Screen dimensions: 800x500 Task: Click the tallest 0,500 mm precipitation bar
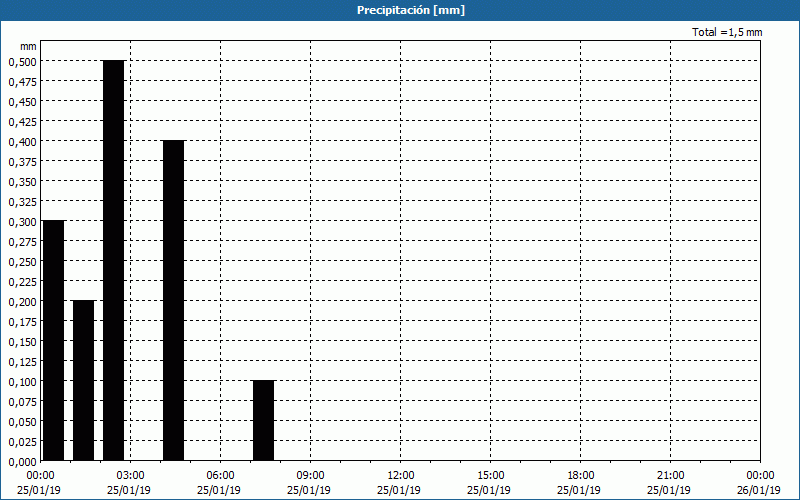(x=114, y=261)
